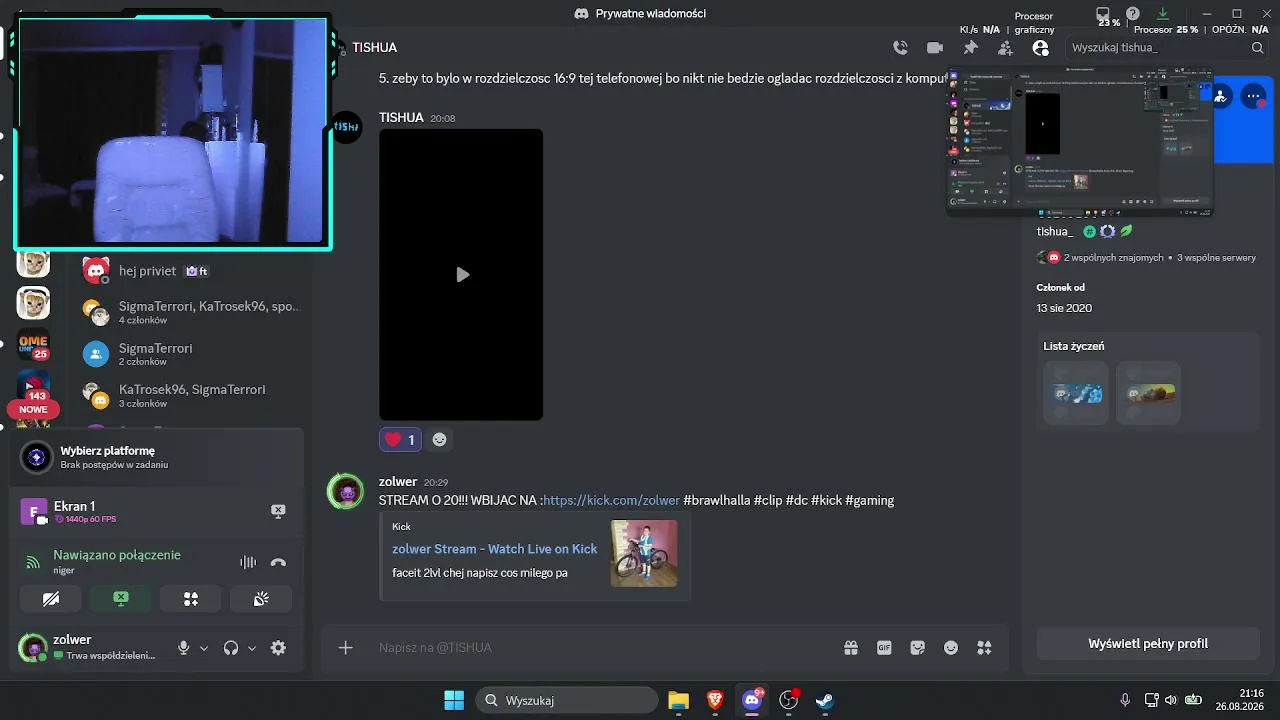
Task: Open the profile more options button
Action: 1253,96
